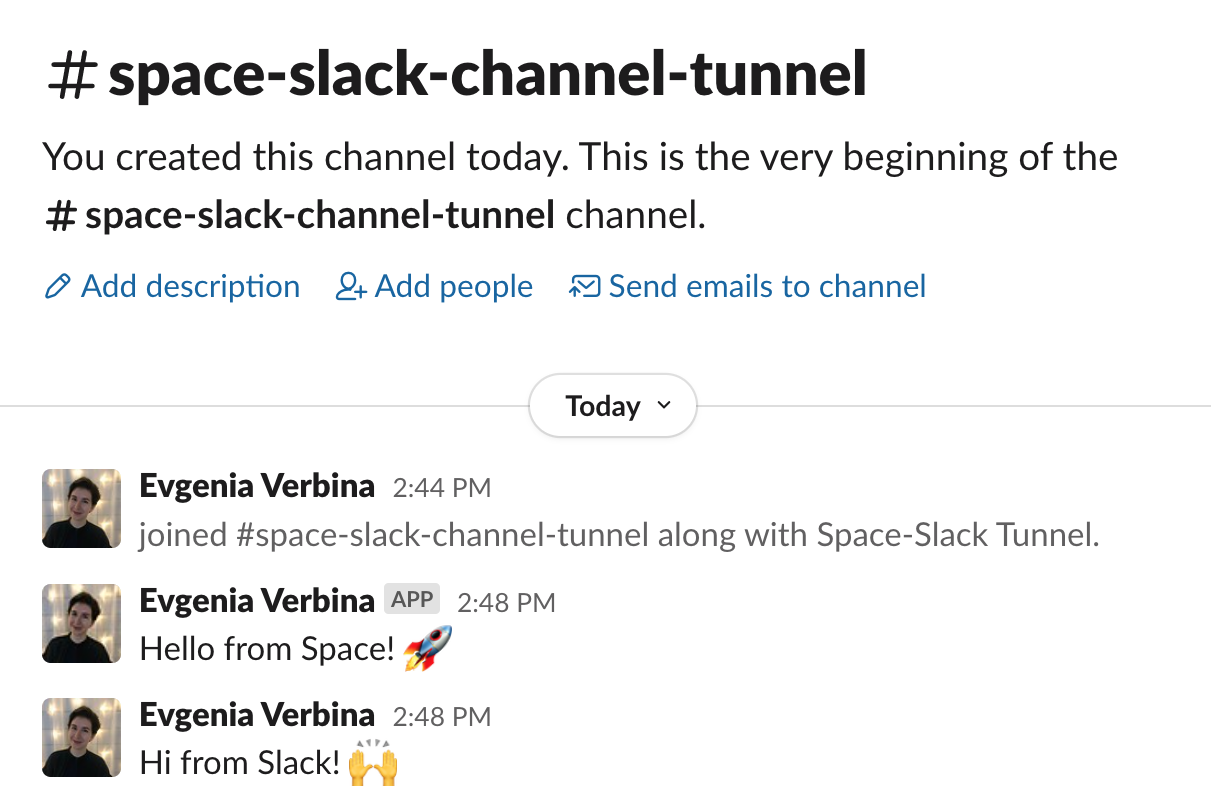1211x807 pixels.
Task: Open the Today date dropdown chevron
Action: (x=663, y=406)
